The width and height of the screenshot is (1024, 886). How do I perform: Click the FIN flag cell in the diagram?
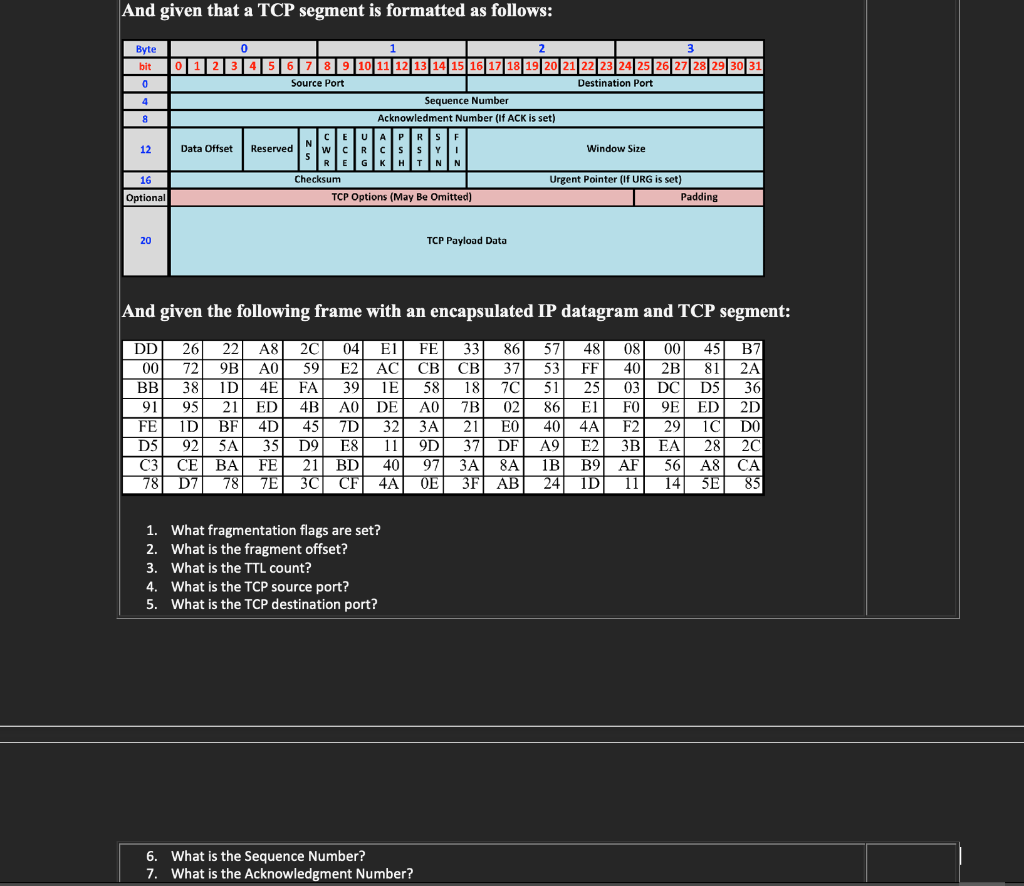(455, 149)
